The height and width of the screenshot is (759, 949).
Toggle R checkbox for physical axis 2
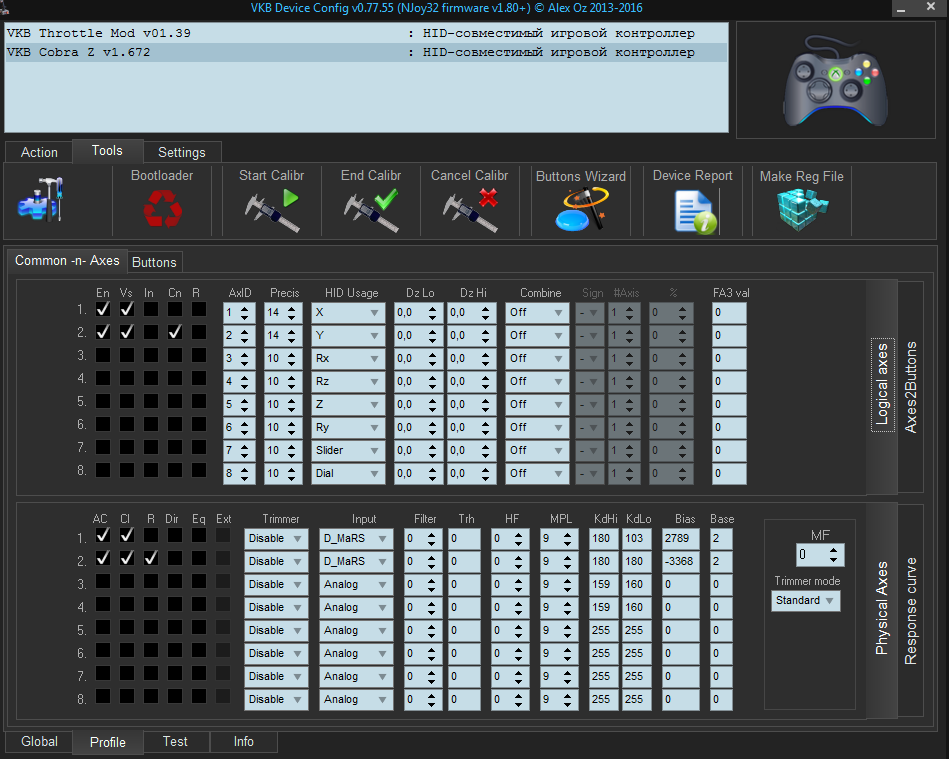click(151, 558)
